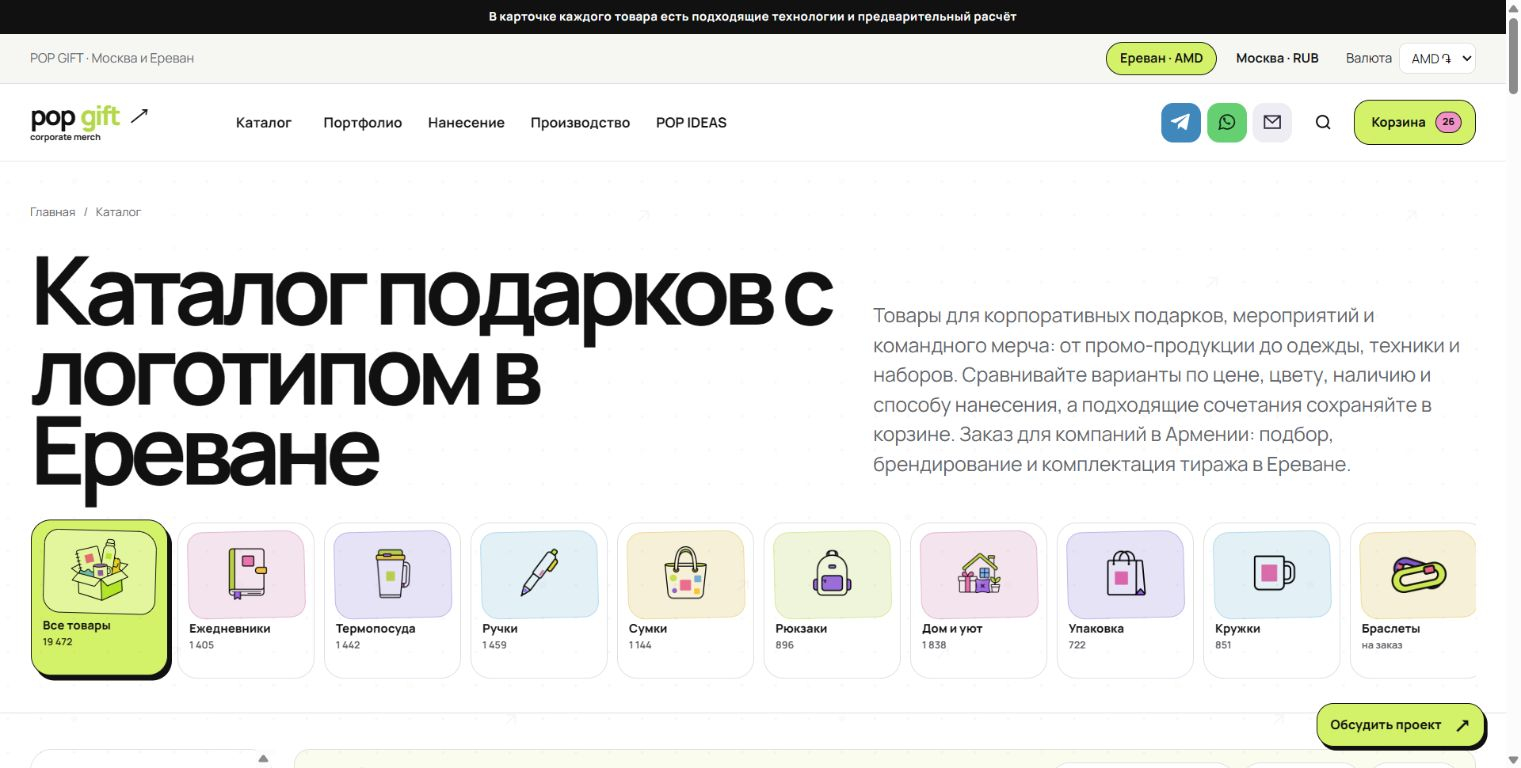The image size is (1521, 768).
Task: Open the Термопосуда category
Action: point(392,600)
